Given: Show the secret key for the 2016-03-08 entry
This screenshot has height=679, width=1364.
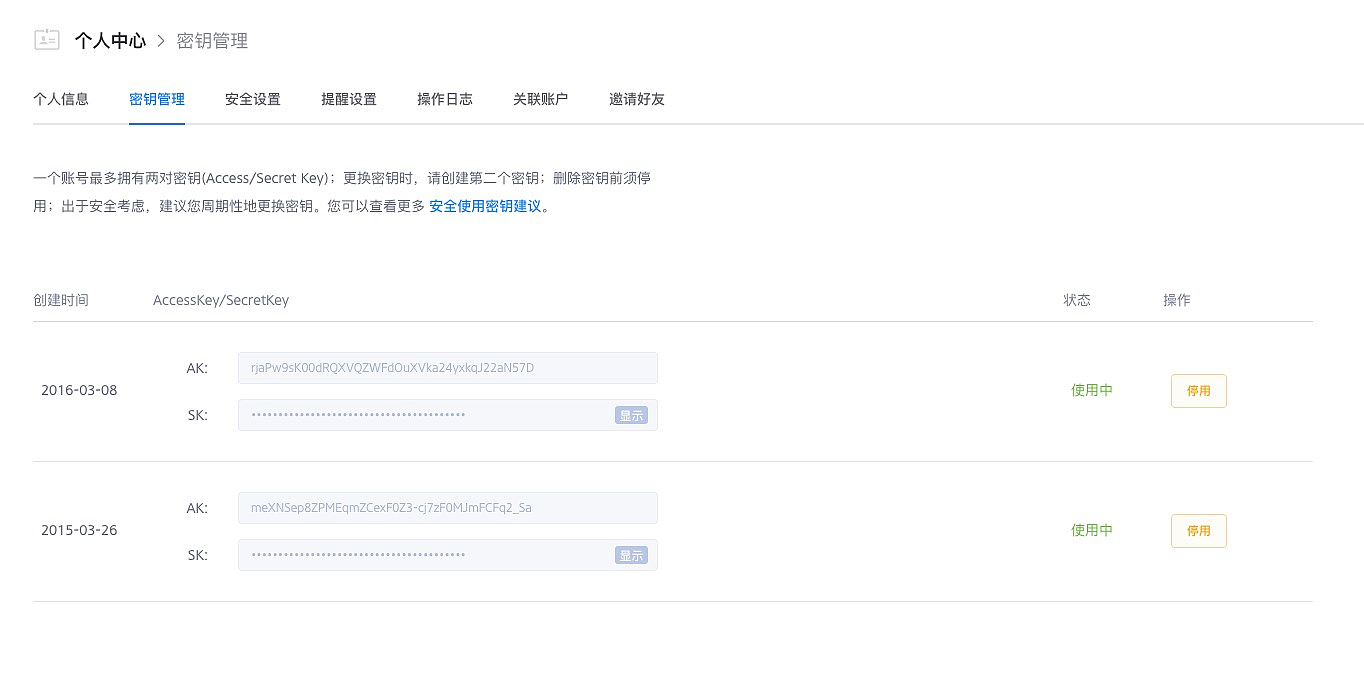Looking at the screenshot, I should coord(631,415).
